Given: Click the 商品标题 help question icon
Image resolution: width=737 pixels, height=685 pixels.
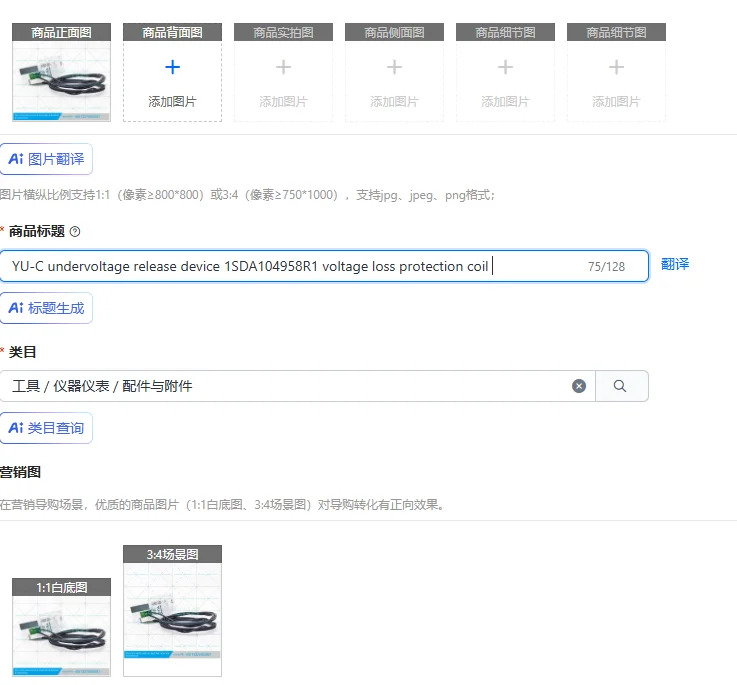Looking at the screenshot, I should (x=75, y=231).
